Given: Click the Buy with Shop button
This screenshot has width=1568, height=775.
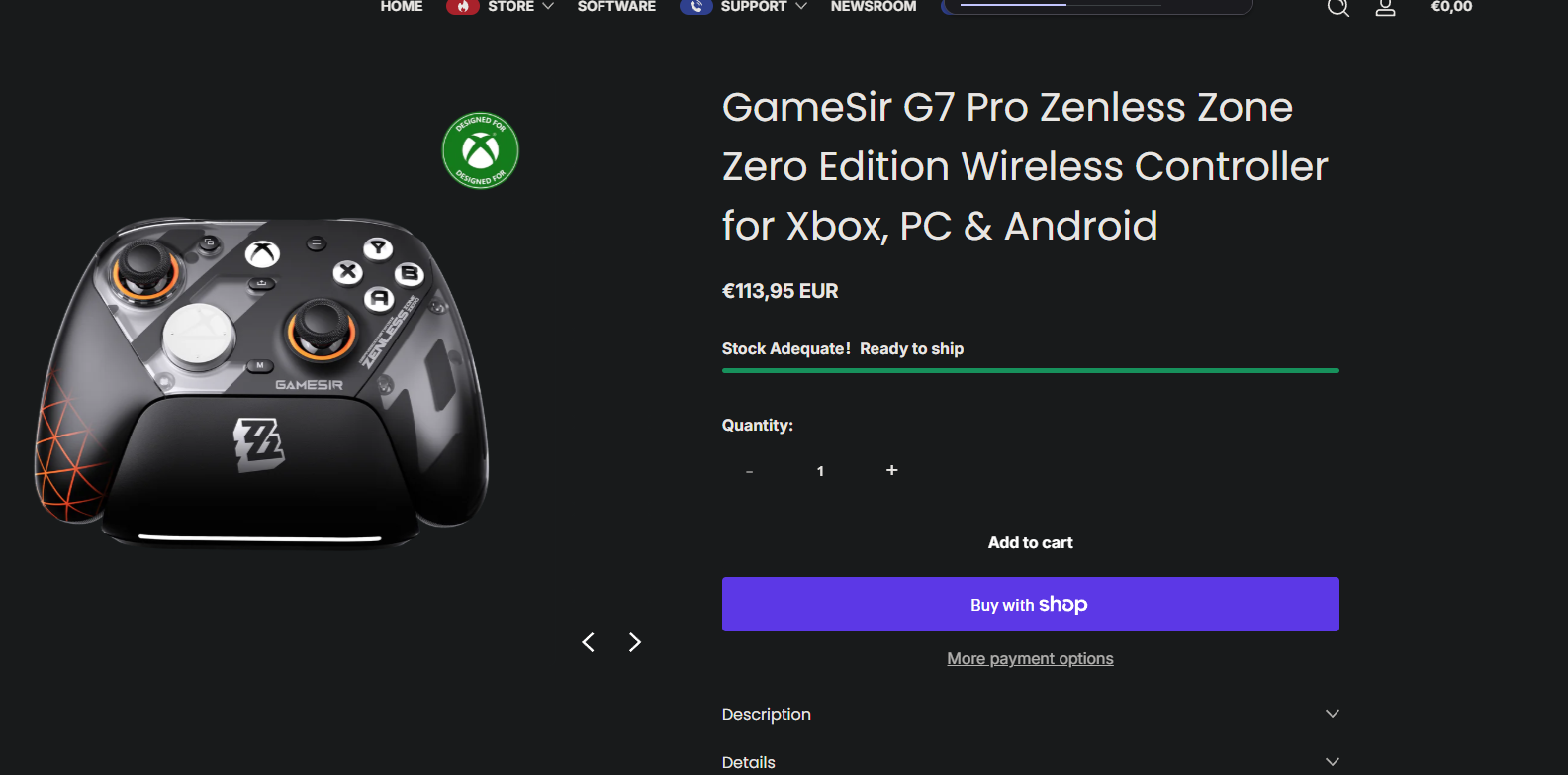Looking at the screenshot, I should pos(1031,604).
